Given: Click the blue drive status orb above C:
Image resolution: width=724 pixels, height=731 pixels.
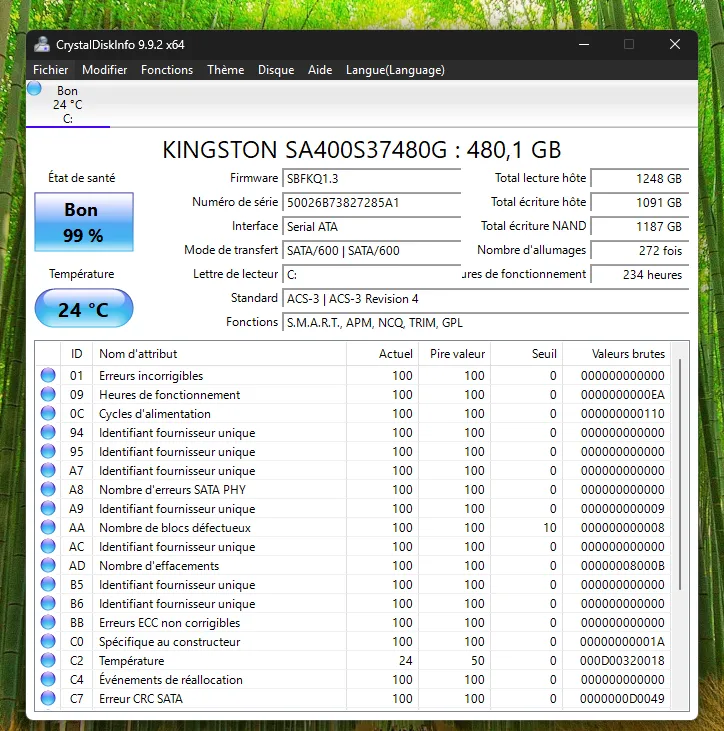Looking at the screenshot, I should (34, 89).
